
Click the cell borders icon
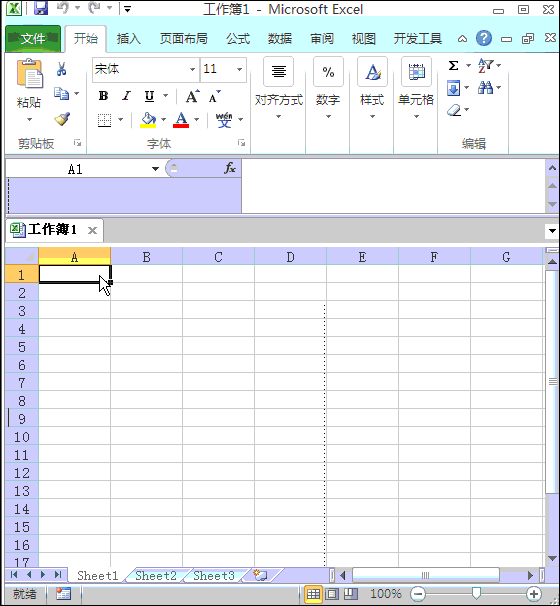click(x=104, y=120)
